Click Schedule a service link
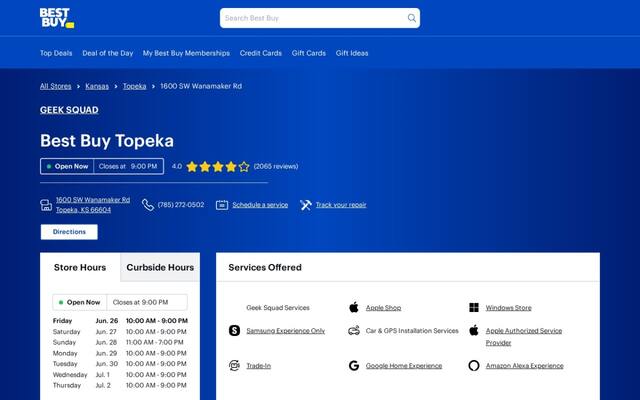This screenshot has width=640, height=400. click(260, 205)
